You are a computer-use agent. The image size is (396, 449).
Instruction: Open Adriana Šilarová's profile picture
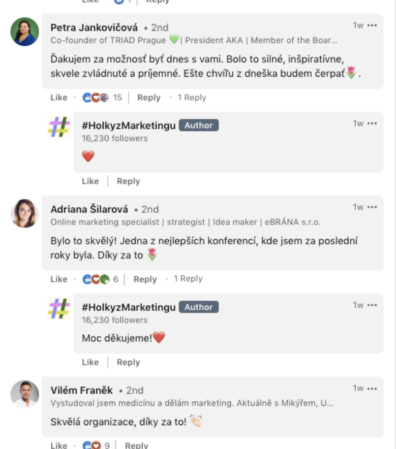click(25, 213)
